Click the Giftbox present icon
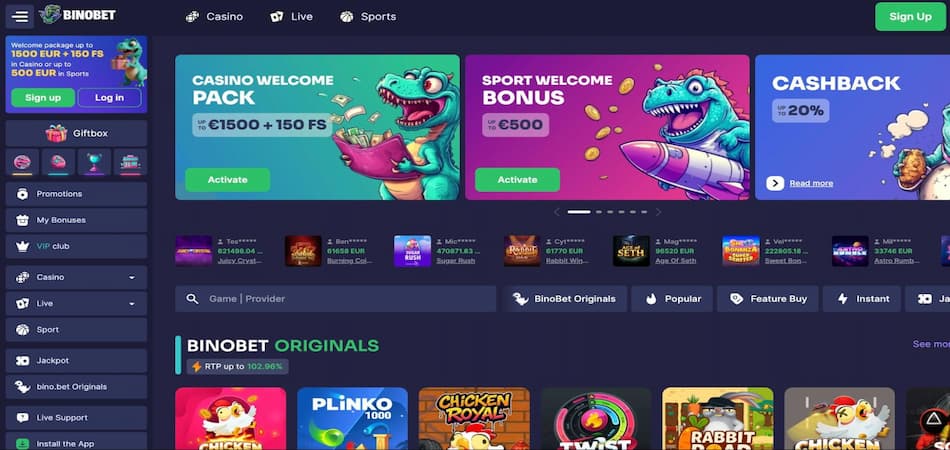 pos(56,133)
